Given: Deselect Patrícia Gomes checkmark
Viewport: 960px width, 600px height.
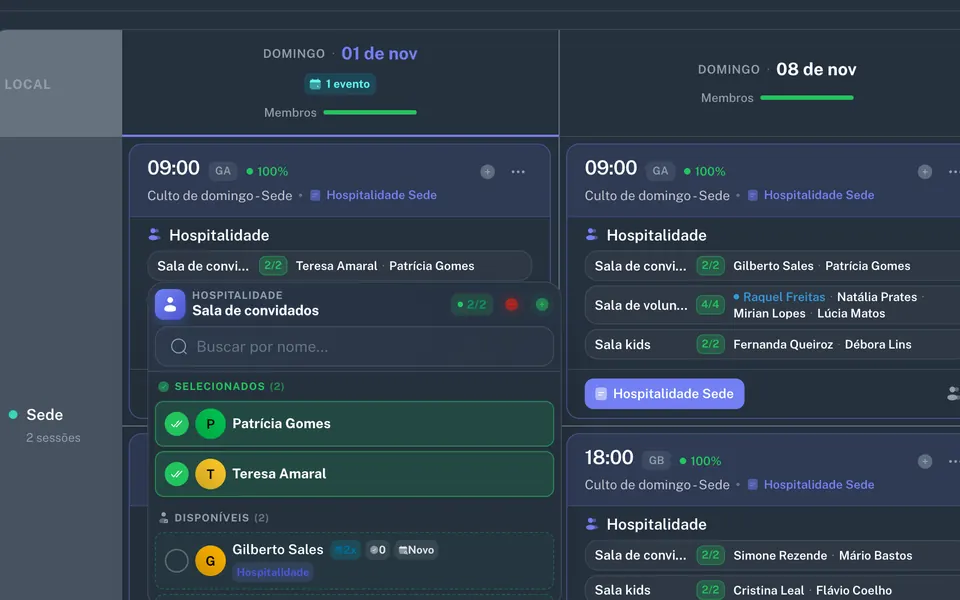Looking at the screenshot, I should click(176, 424).
